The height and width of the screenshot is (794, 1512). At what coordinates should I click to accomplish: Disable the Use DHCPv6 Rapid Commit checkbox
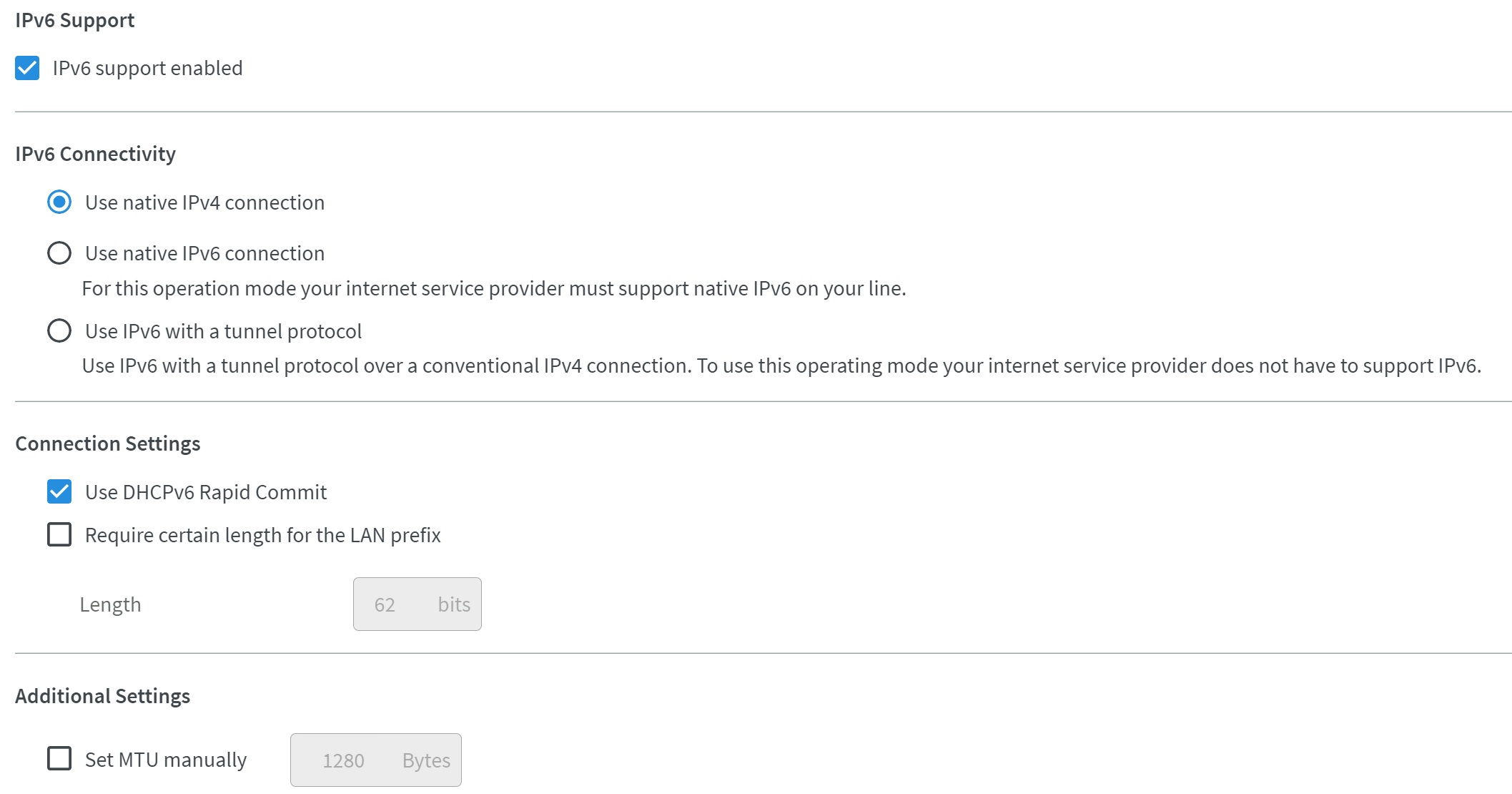point(59,492)
